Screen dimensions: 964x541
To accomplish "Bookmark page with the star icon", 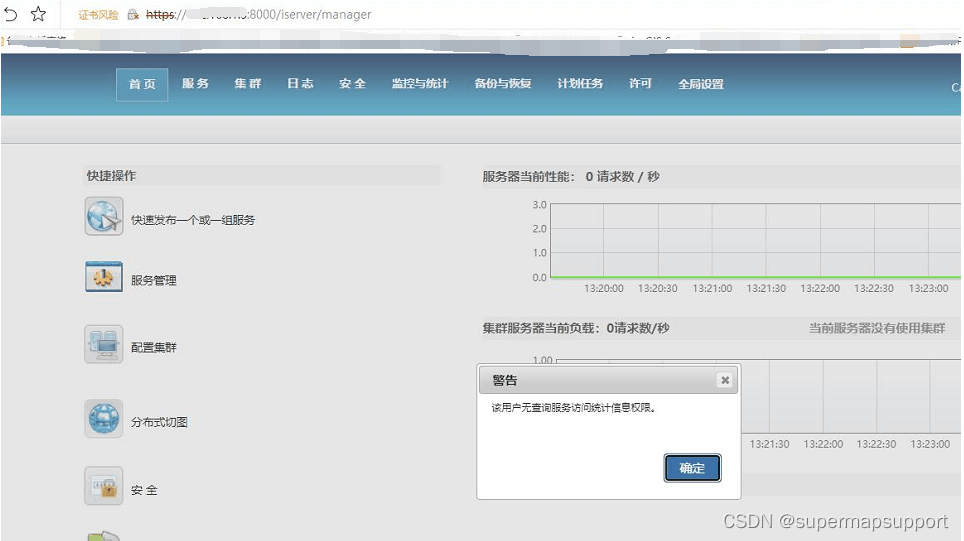I will click(x=39, y=14).
